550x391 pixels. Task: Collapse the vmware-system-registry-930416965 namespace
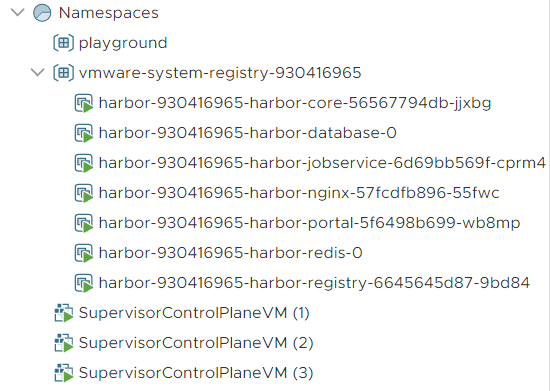click(x=38, y=73)
